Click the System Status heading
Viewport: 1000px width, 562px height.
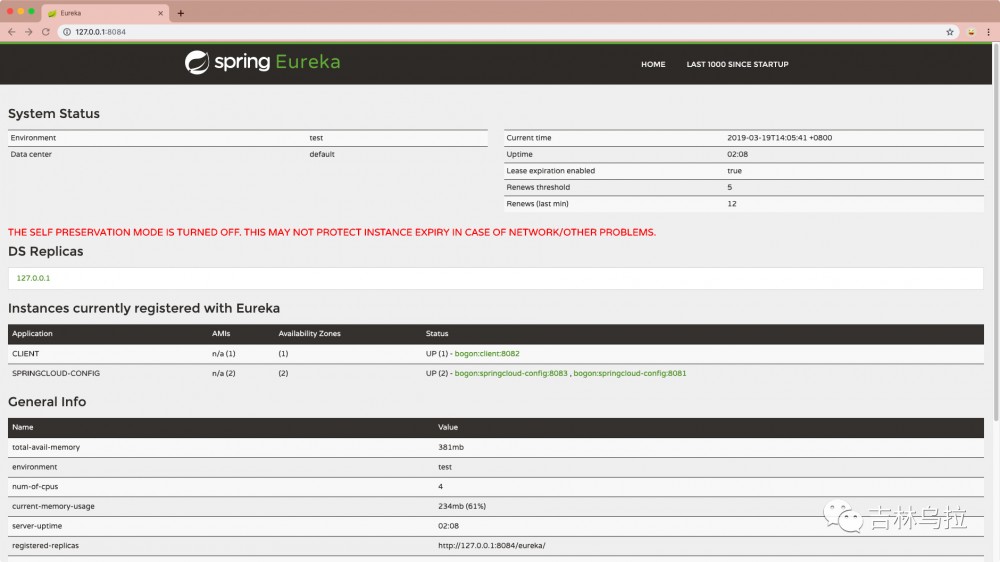click(54, 114)
